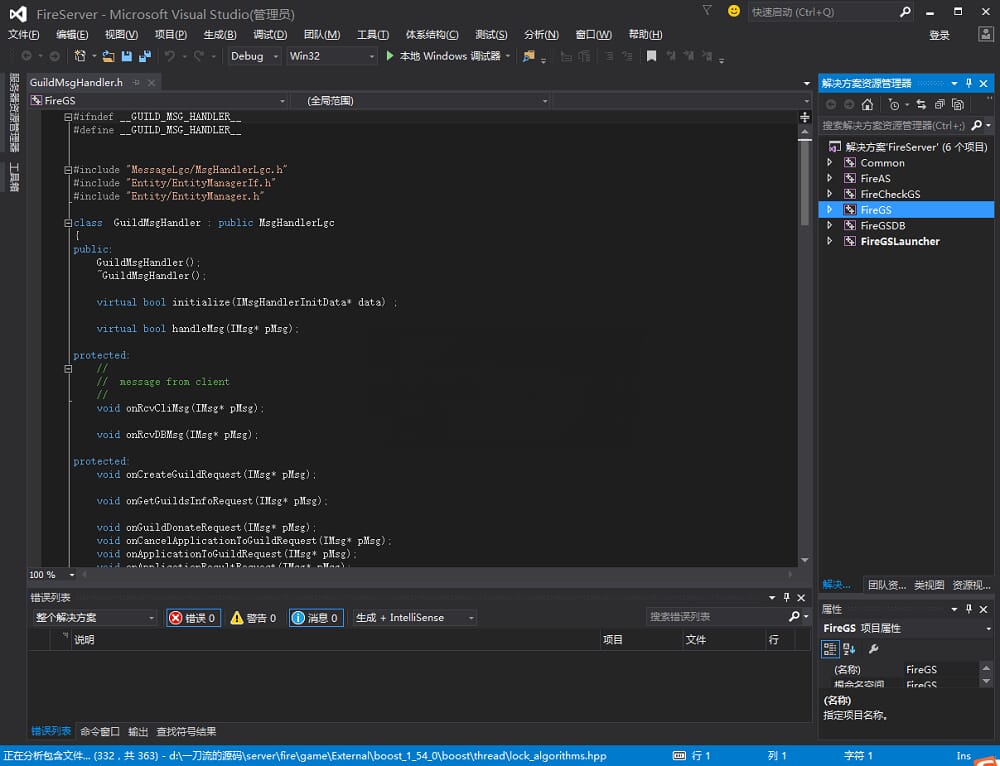
Task: Start the 本地 Windows 调试器
Action: (x=444, y=56)
